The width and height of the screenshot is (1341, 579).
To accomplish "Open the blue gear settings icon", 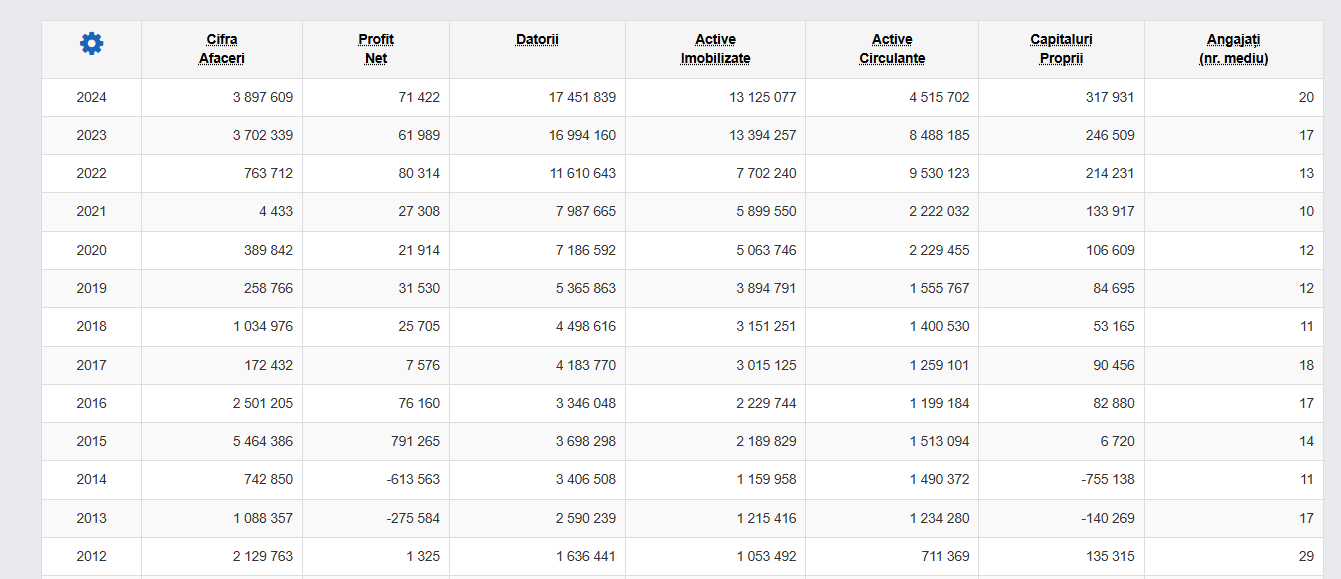I will point(91,43).
